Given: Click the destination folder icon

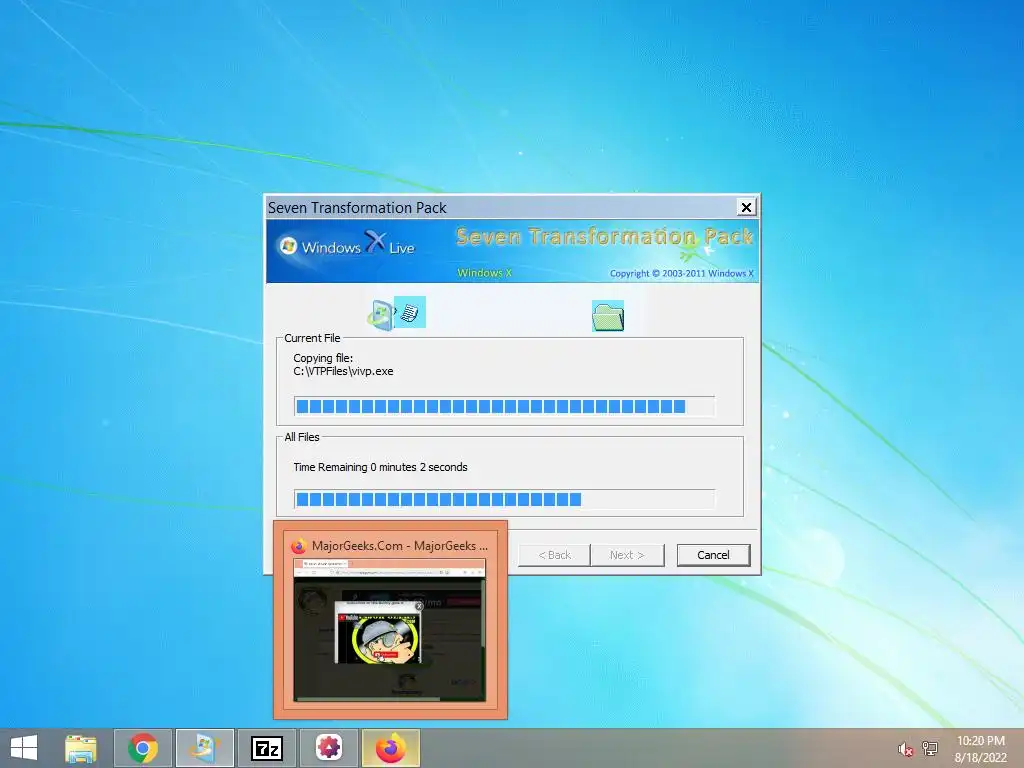Looking at the screenshot, I should [x=608, y=316].
